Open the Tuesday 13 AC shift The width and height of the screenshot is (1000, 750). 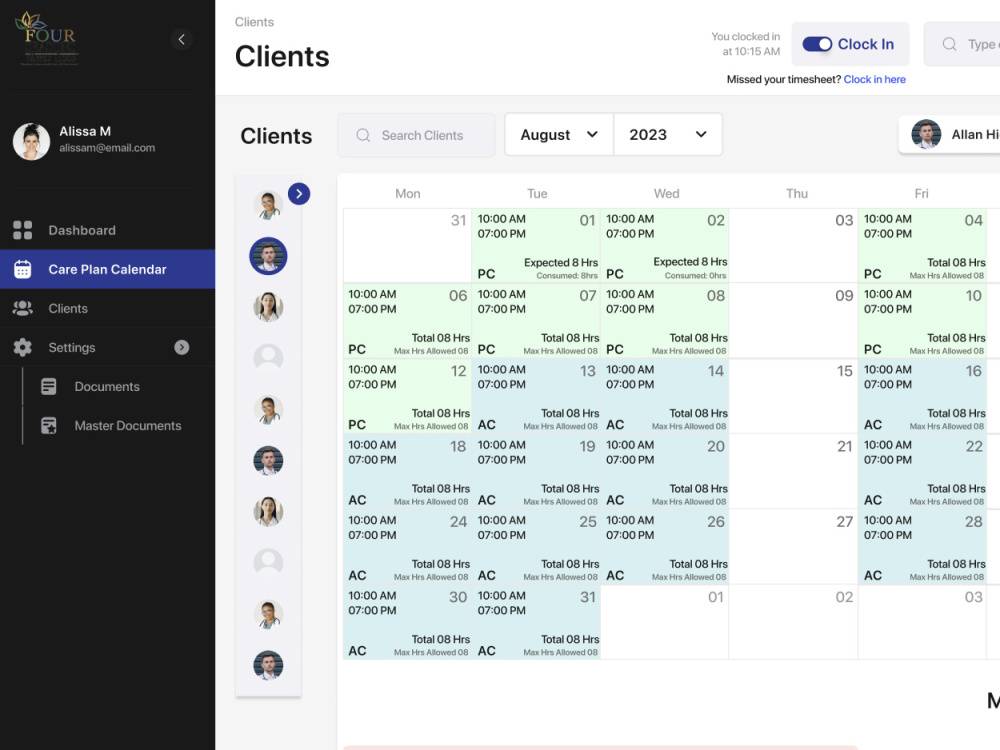pos(536,396)
